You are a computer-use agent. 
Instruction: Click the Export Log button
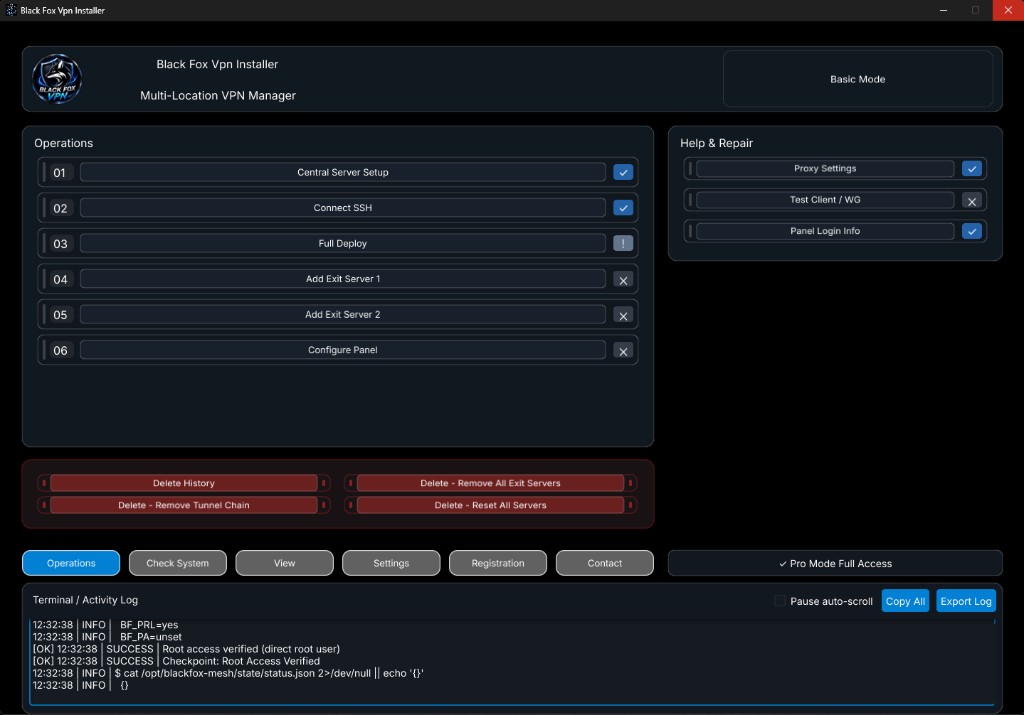click(966, 601)
